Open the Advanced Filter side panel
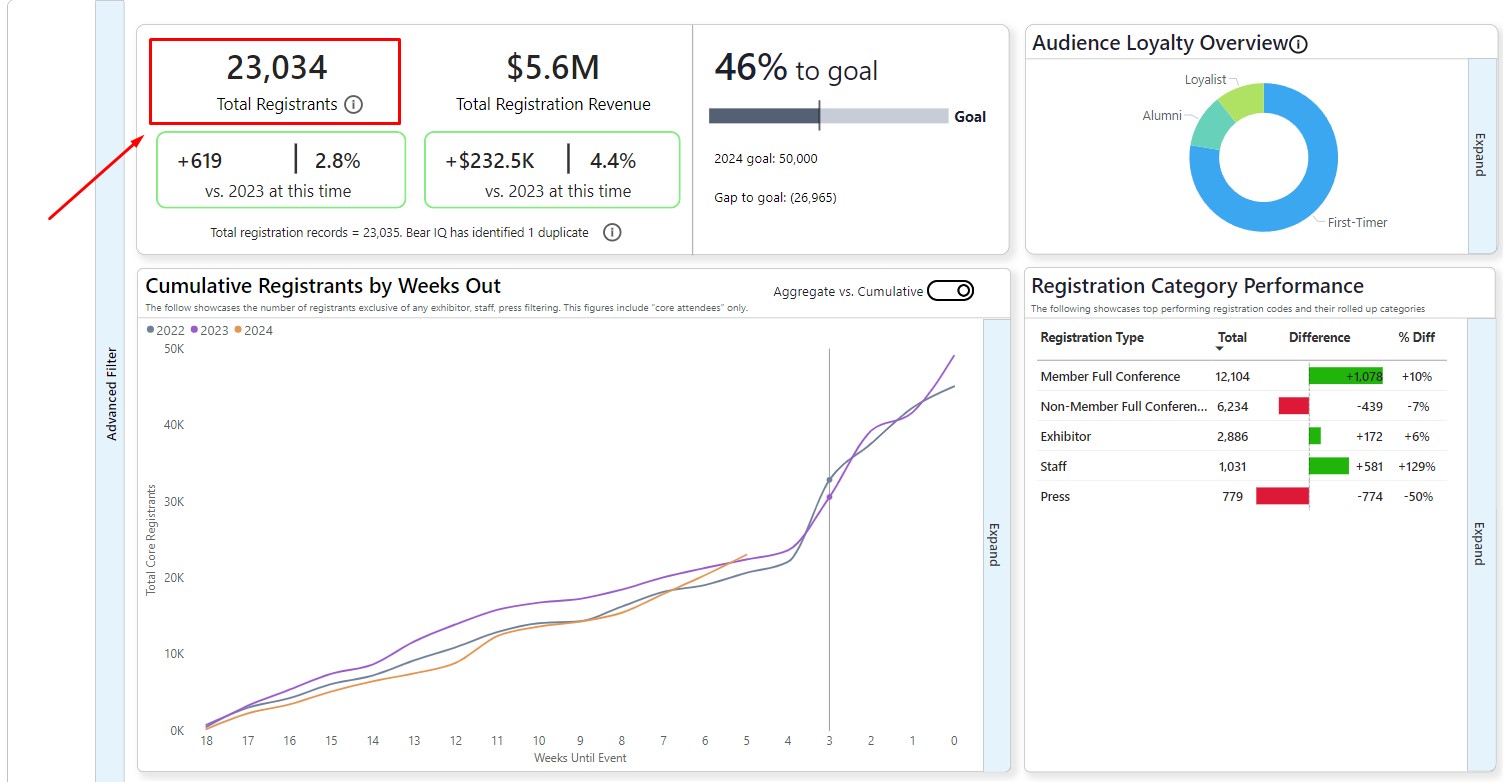Screen dimensions: 1509x782 [111, 394]
